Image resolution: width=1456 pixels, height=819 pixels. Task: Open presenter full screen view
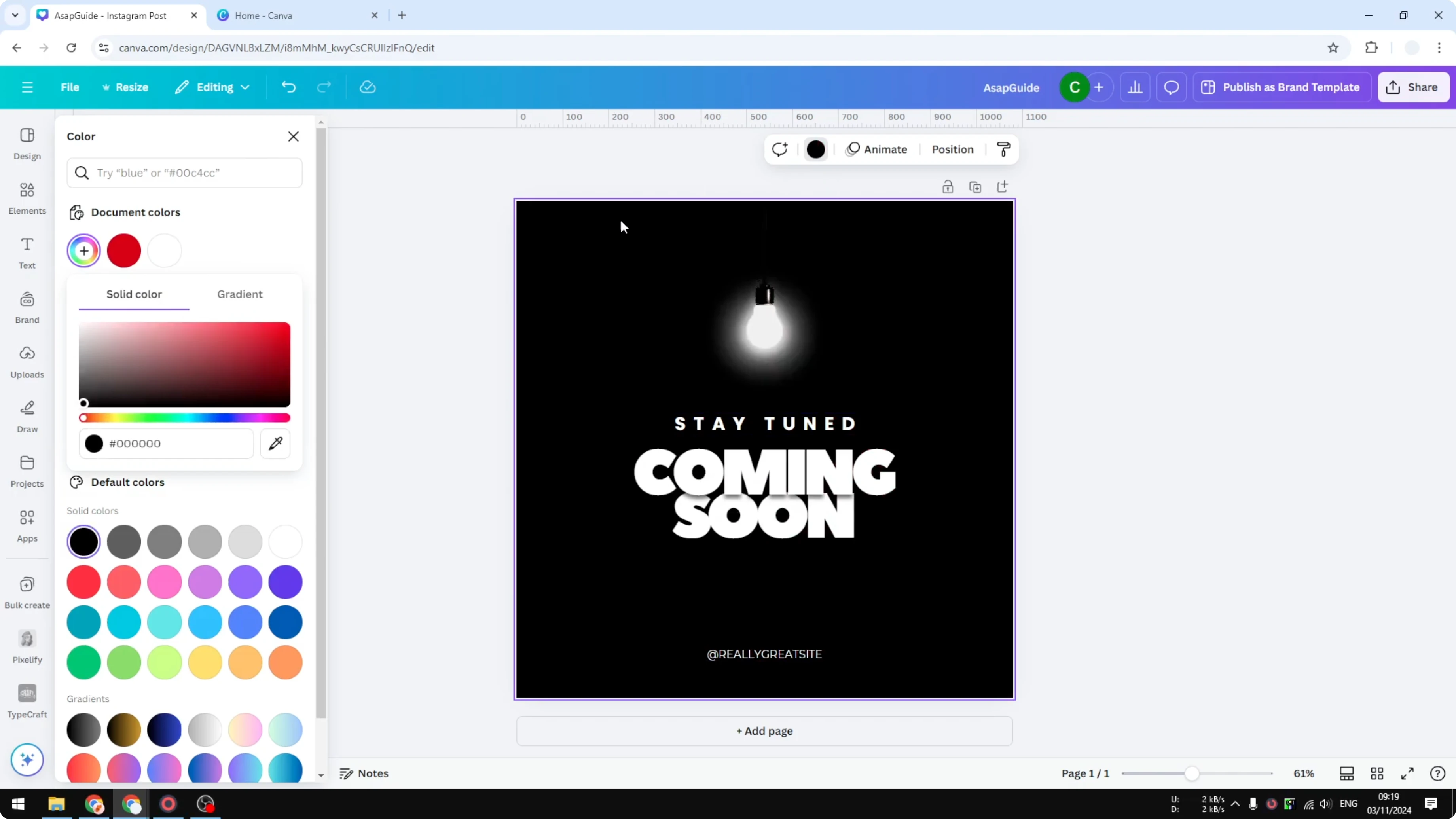(x=1408, y=773)
